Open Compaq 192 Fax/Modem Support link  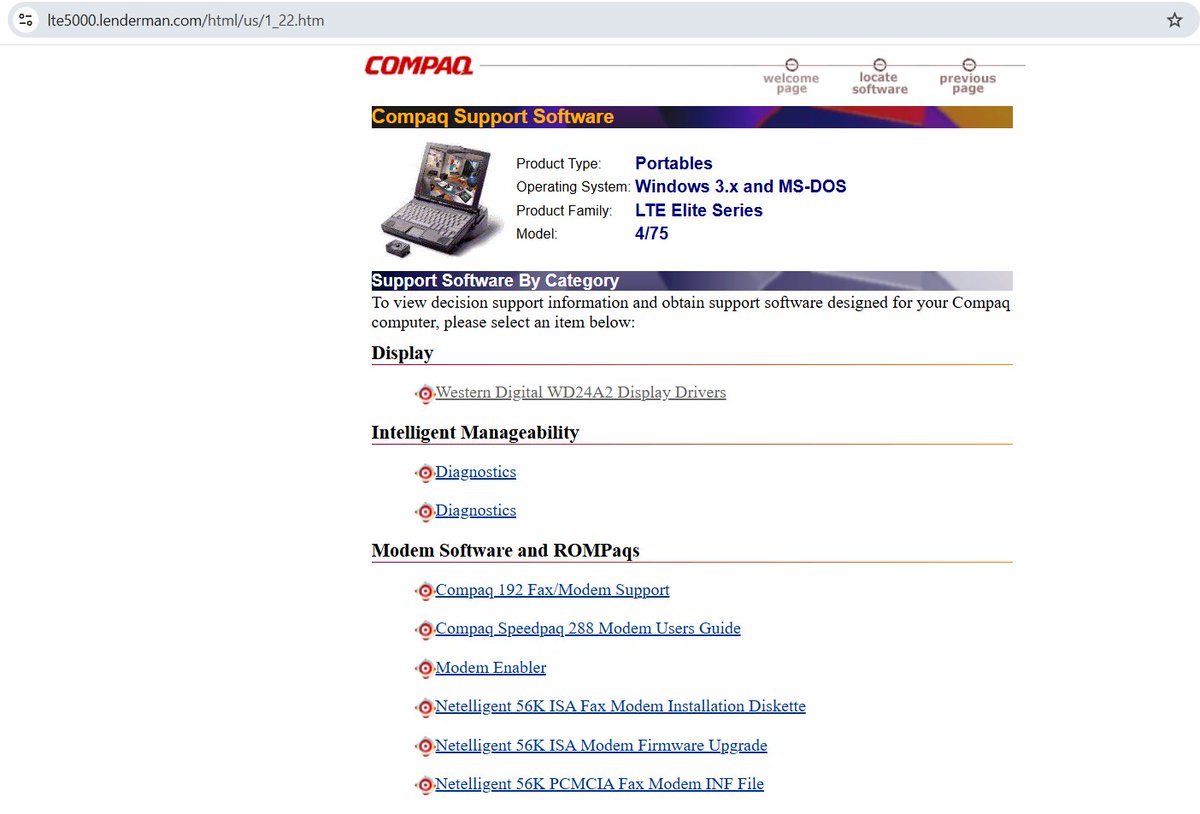pyautogui.click(x=553, y=589)
